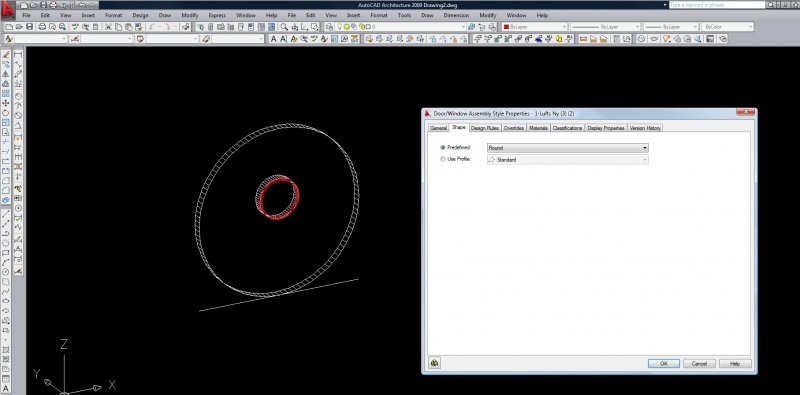
Task: Click OK in the style properties dialog
Action: pyautogui.click(x=664, y=363)
